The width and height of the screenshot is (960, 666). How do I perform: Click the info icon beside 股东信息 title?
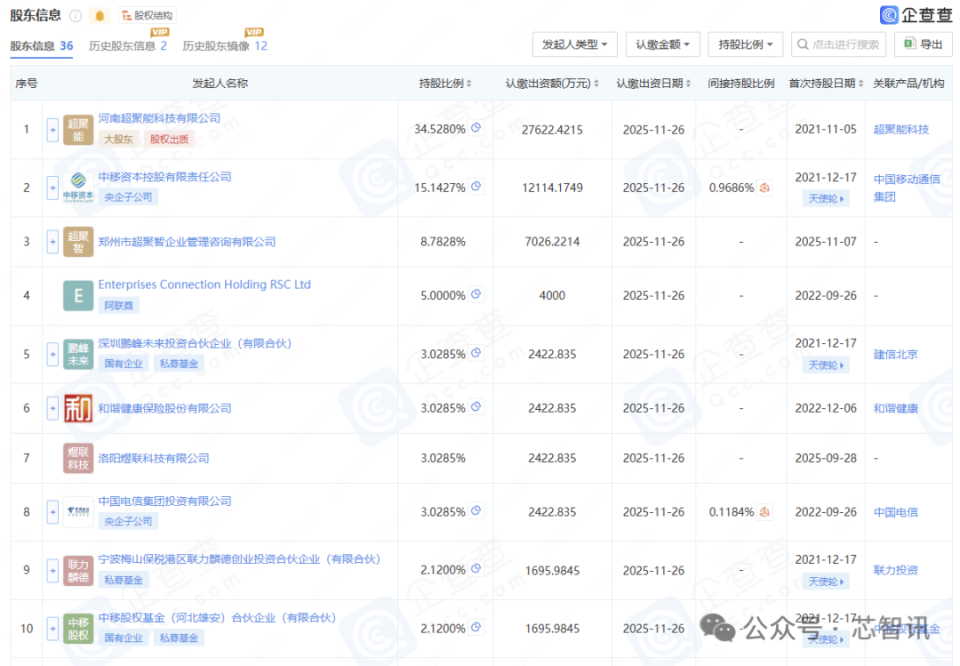point(75,15)
